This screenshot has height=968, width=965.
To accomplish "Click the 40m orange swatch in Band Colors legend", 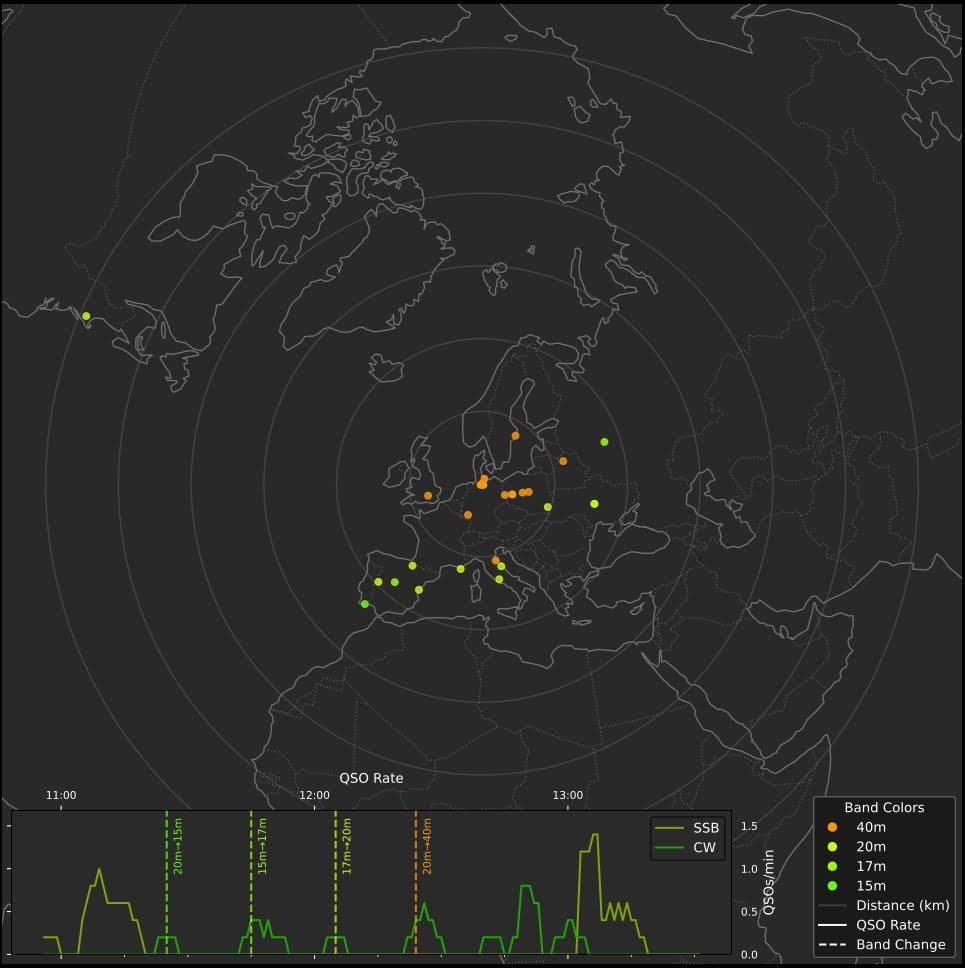I will pos(832,827).
